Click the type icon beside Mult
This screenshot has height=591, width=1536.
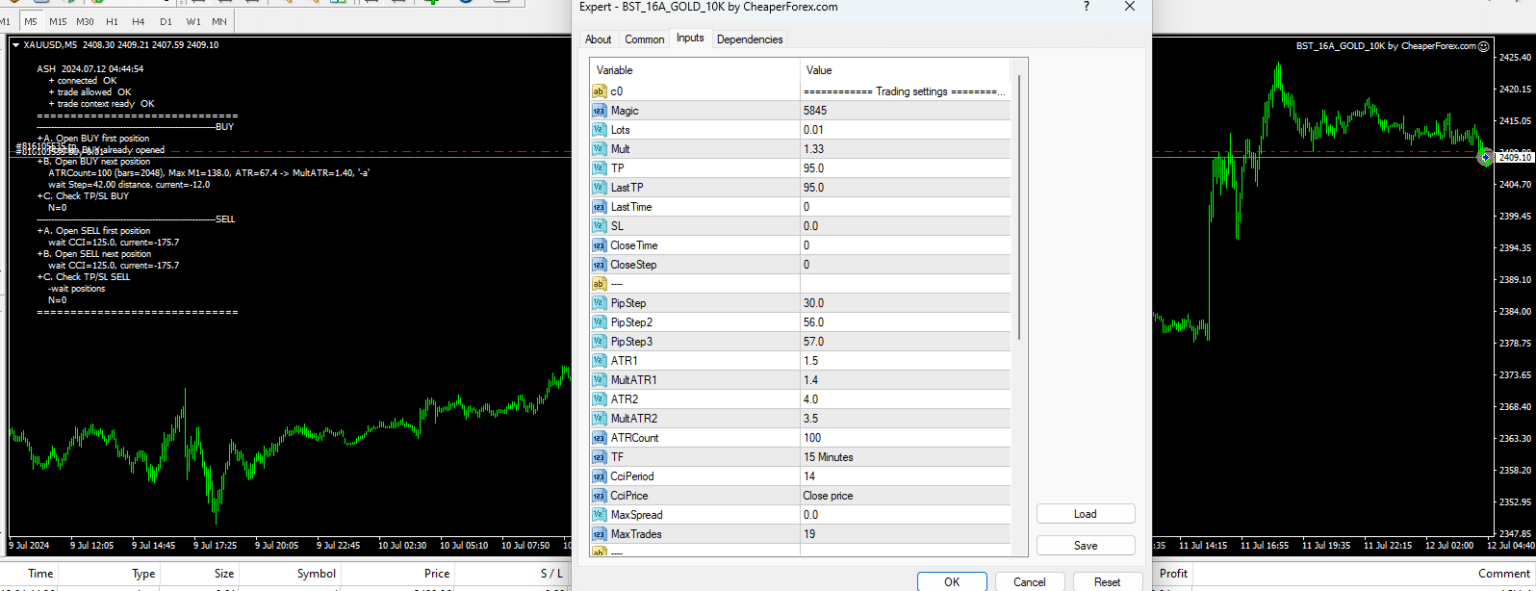point(599,149)
